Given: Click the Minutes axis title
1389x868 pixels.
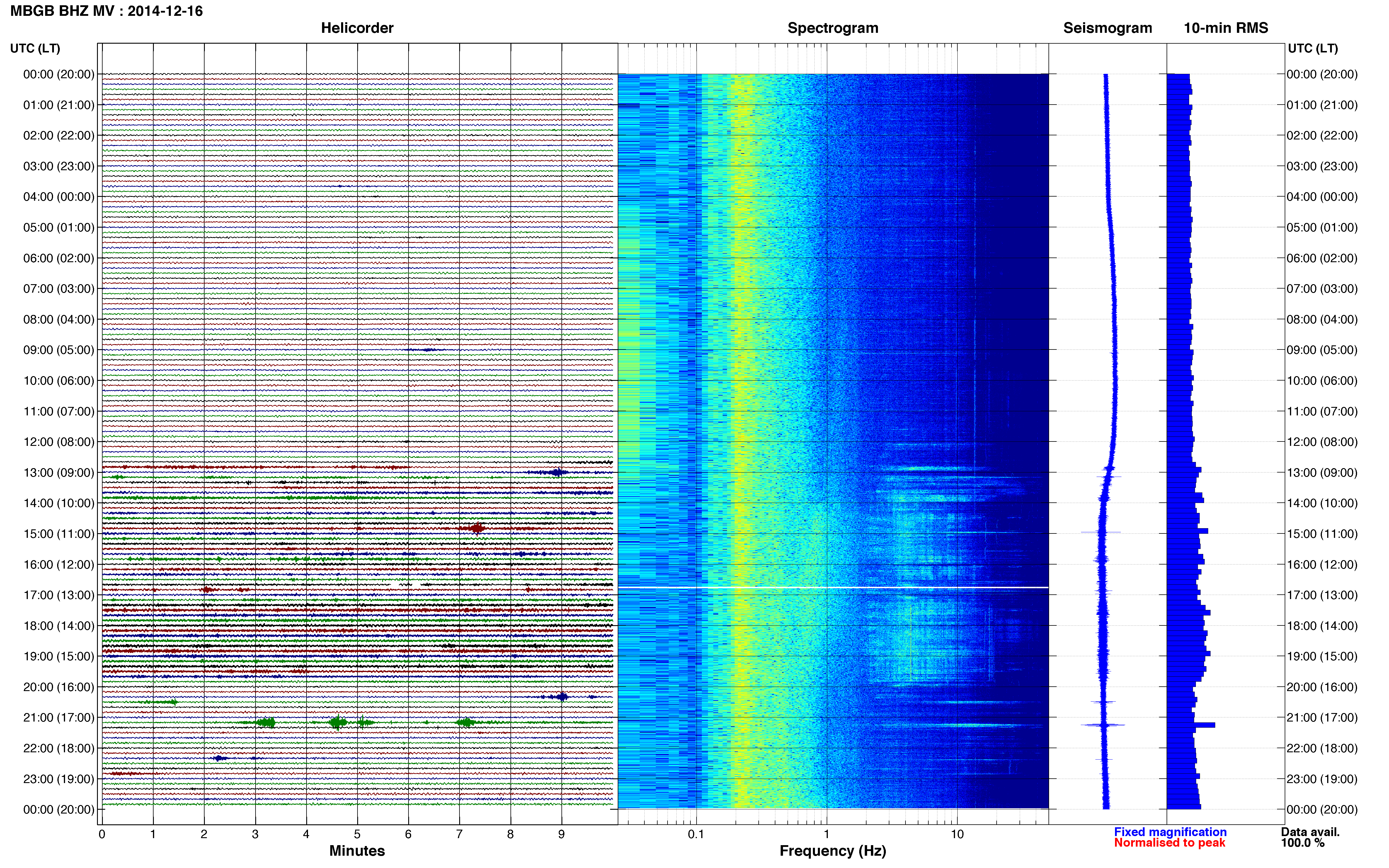Looking at the screenshot, I should point(357,851).
